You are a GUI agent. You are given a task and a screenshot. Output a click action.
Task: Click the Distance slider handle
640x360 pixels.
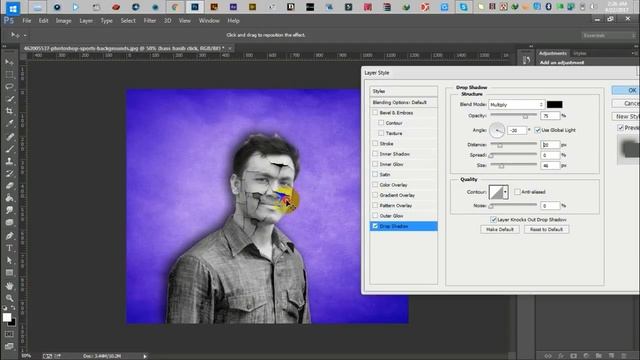click(x=500, y=145)
